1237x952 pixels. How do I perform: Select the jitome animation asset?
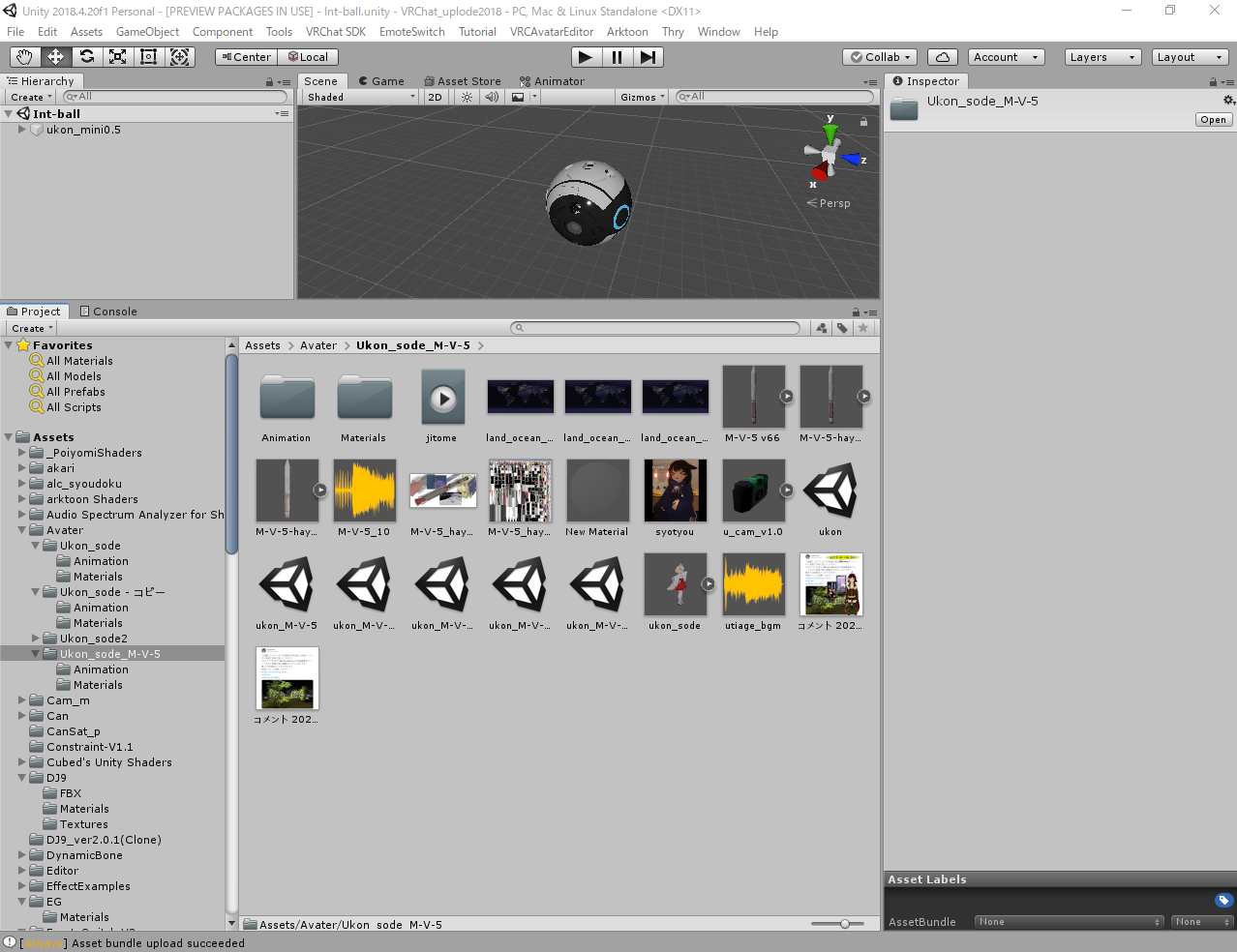(x=442, y=405)
